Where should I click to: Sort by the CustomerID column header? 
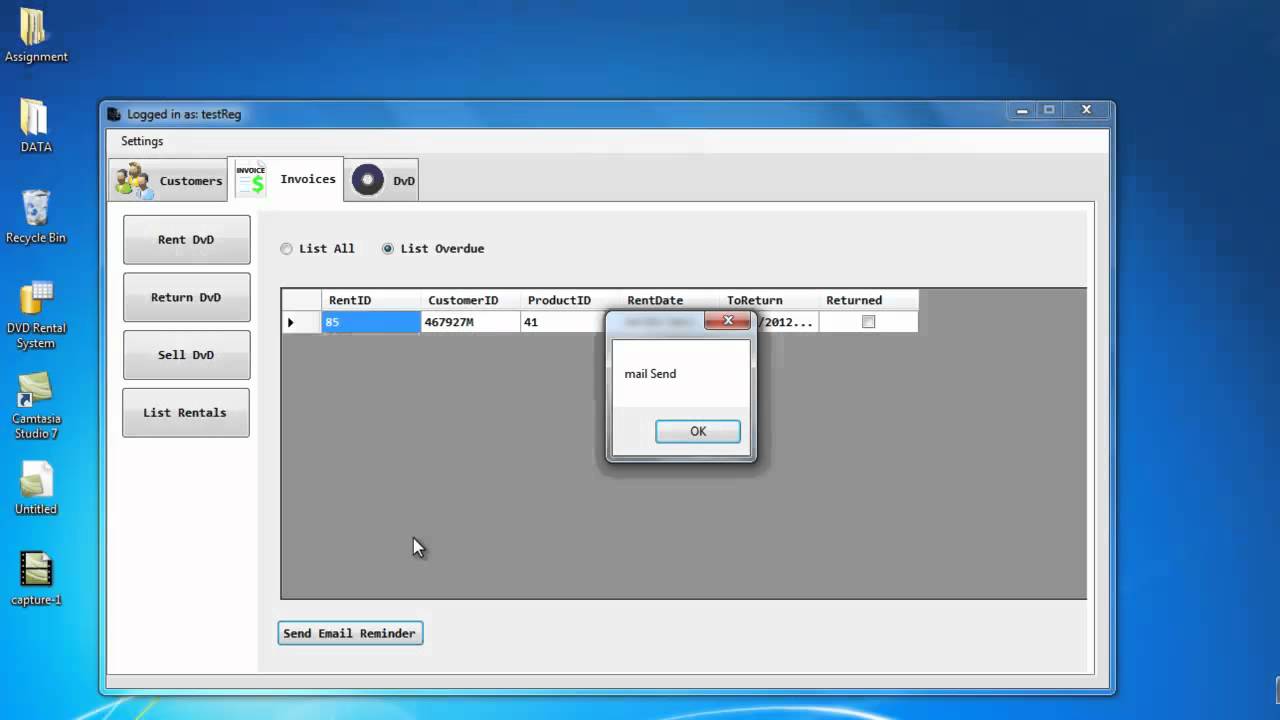click(x=470, y=300)
